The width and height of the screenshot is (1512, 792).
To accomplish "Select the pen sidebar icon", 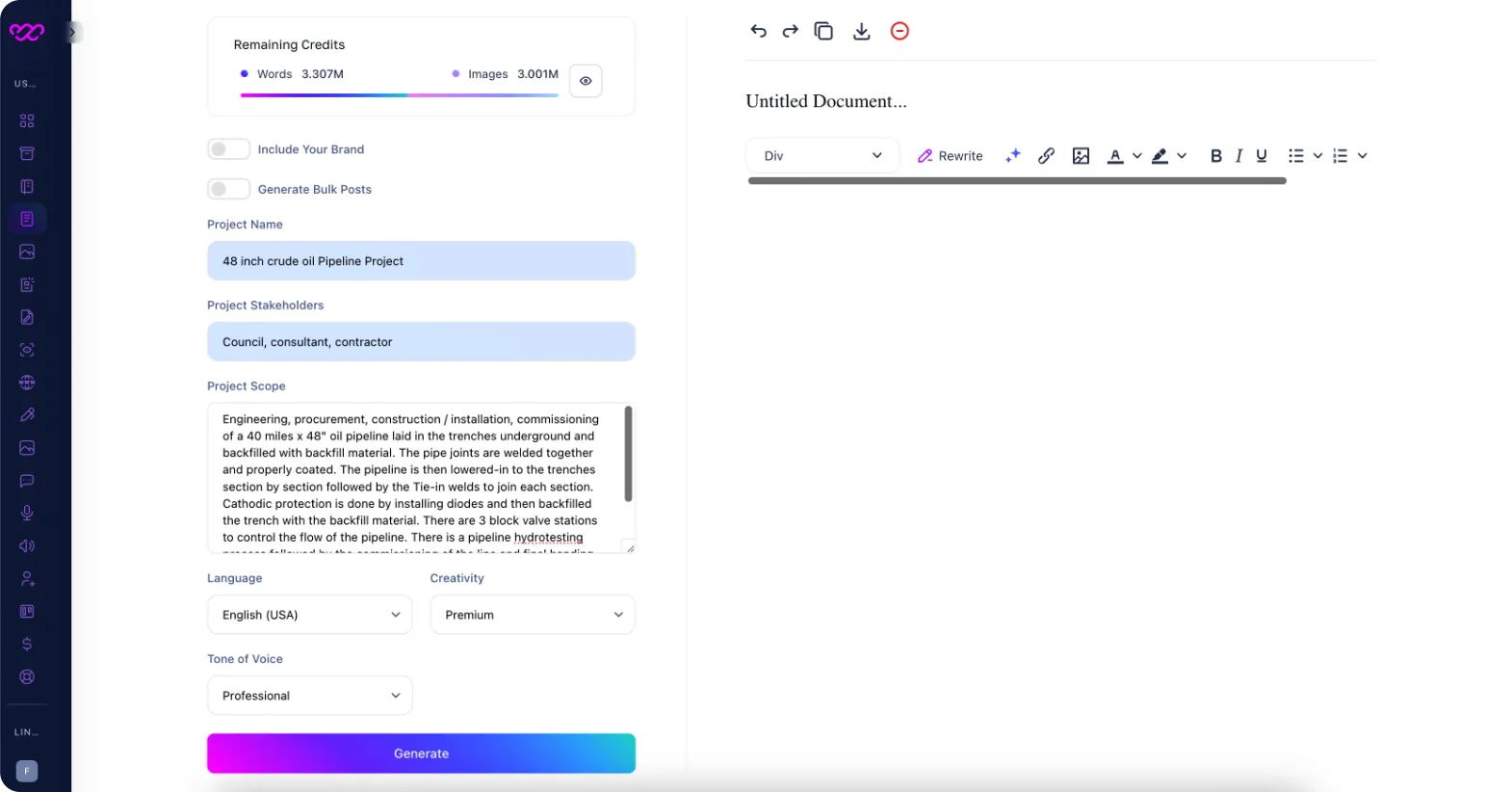I will click(x=27, y=415).
